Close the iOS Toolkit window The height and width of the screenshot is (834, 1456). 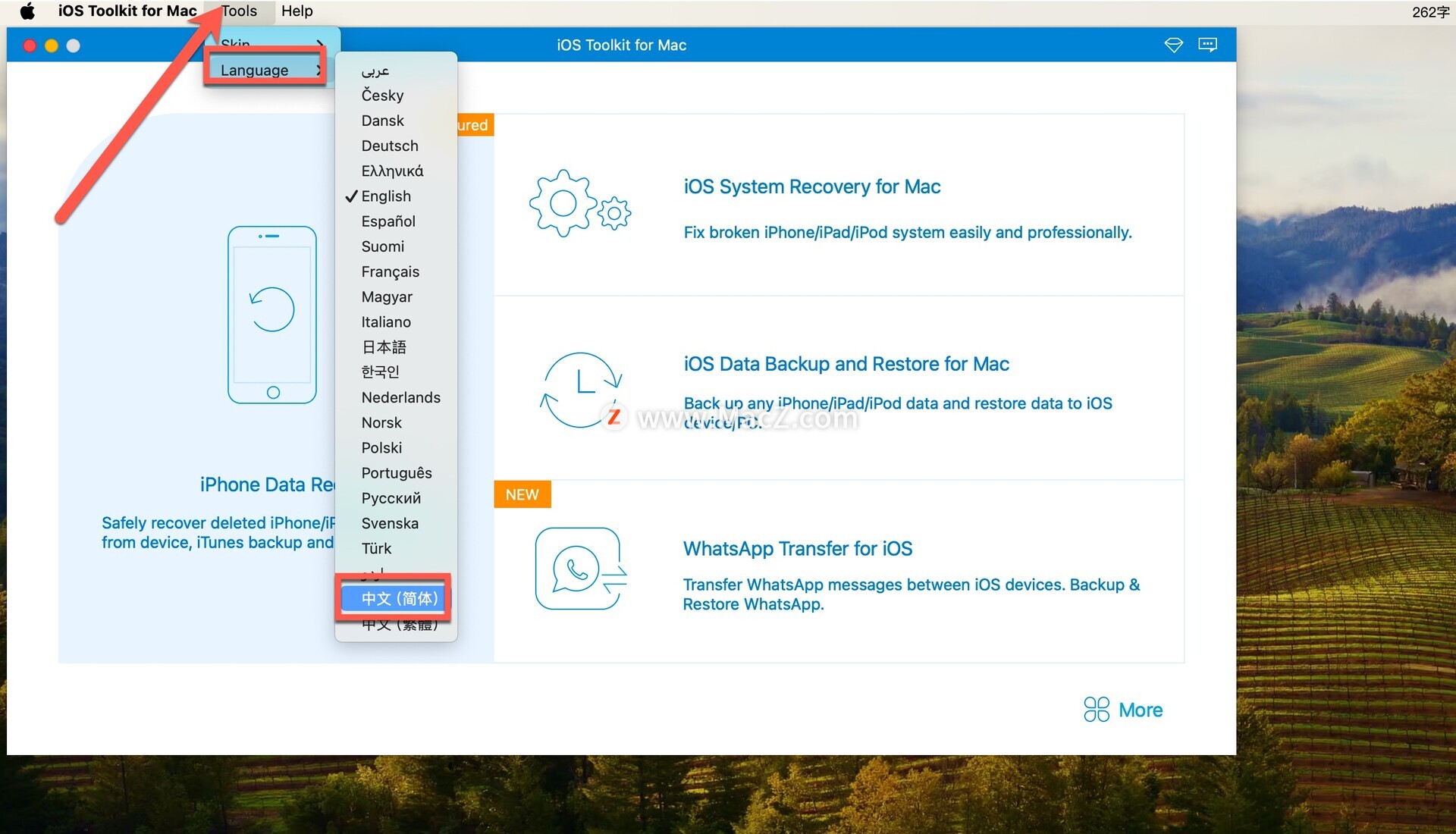click(30, 45)
